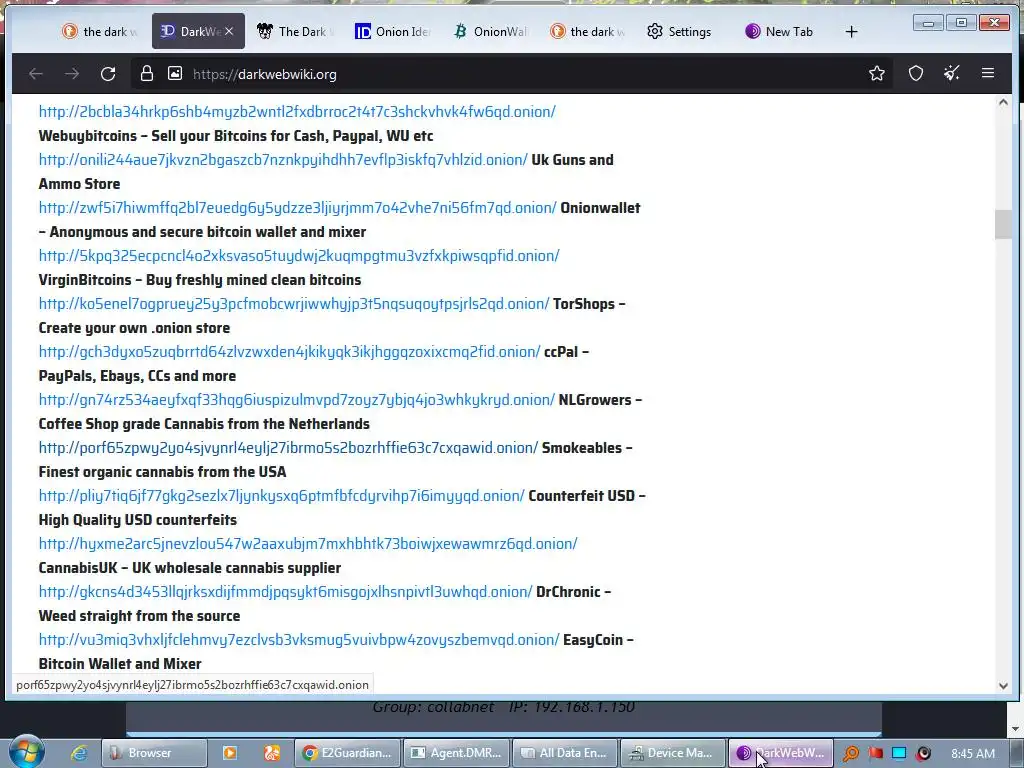Image resolution: width=1024 pixels, height=768 pixels.
Task: Open the EasyCoin onion link
Action: [x=299, y=639]
